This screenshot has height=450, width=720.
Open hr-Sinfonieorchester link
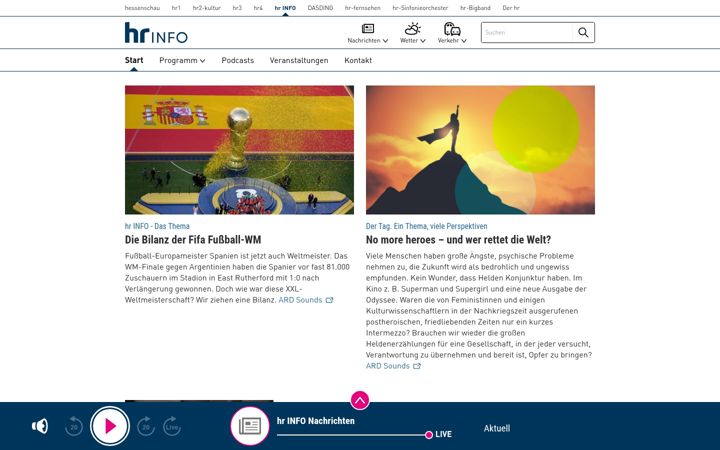click(420, 8)
